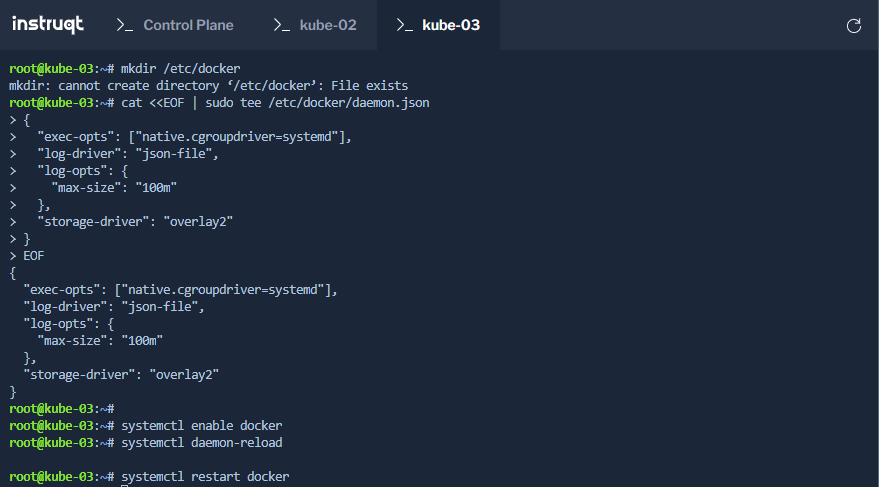Refresh the terminal with the reload icon
This screenshot has height=487, width=879.
coord(854,26)
